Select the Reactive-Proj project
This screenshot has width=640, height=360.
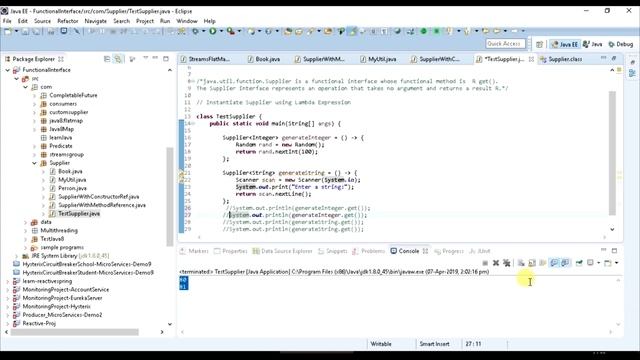[39, 323]
